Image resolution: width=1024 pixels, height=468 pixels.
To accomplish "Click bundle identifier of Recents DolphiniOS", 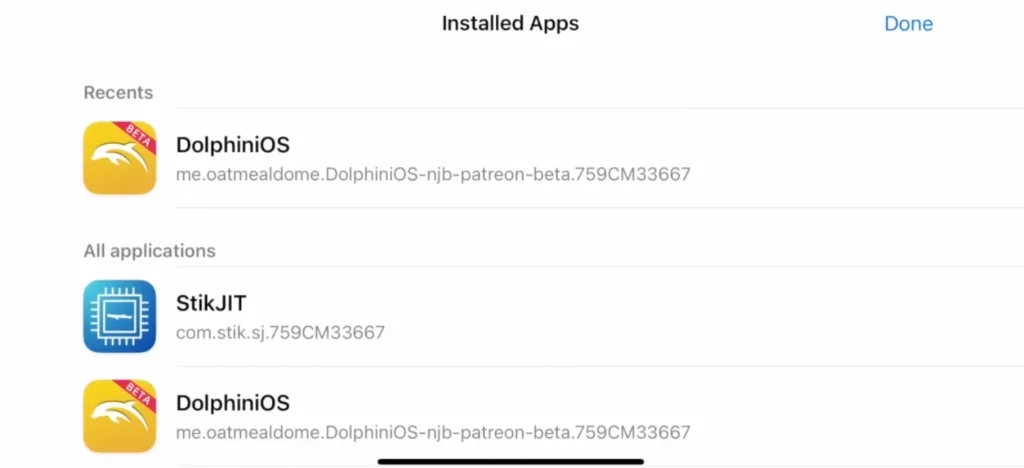I will pyautogui.click(x=432, y=174).
